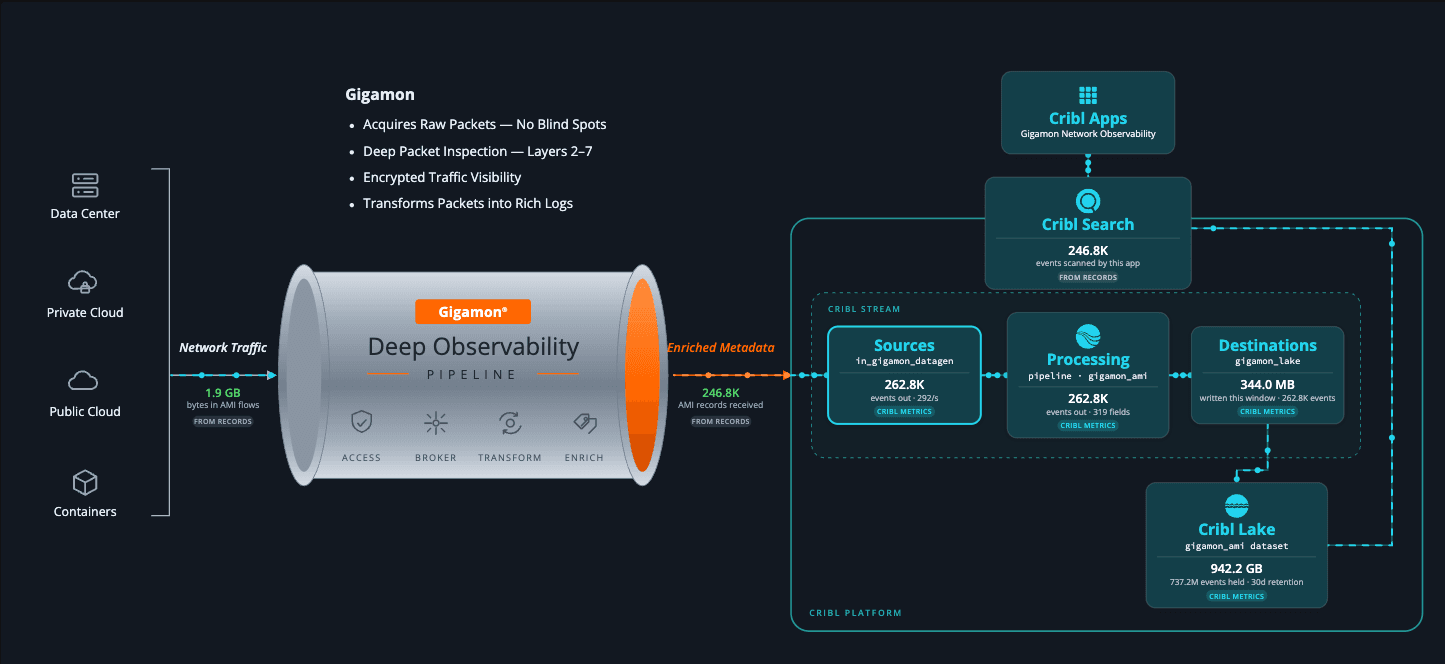This screenshot has width=1445, height=664.
Task: Open the Cribl Search heading
Action: (x=1088, y=224)
